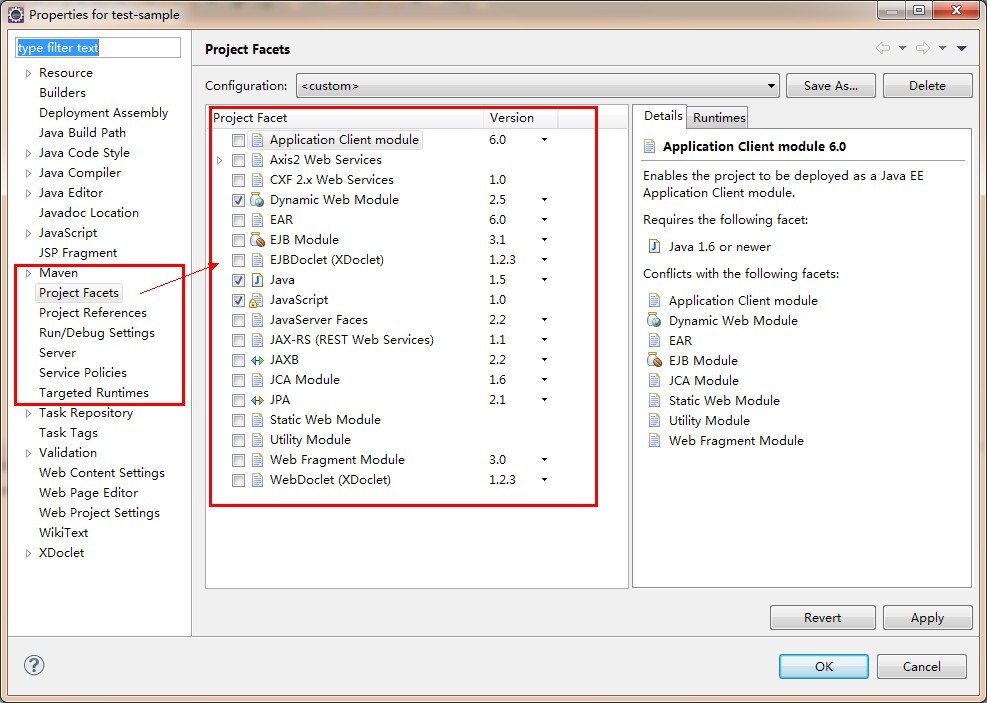Expand the Axis2 Web Services node
The width and height of the screenshot is (987, 703).
pyautogui.click(x=220, y=160)
